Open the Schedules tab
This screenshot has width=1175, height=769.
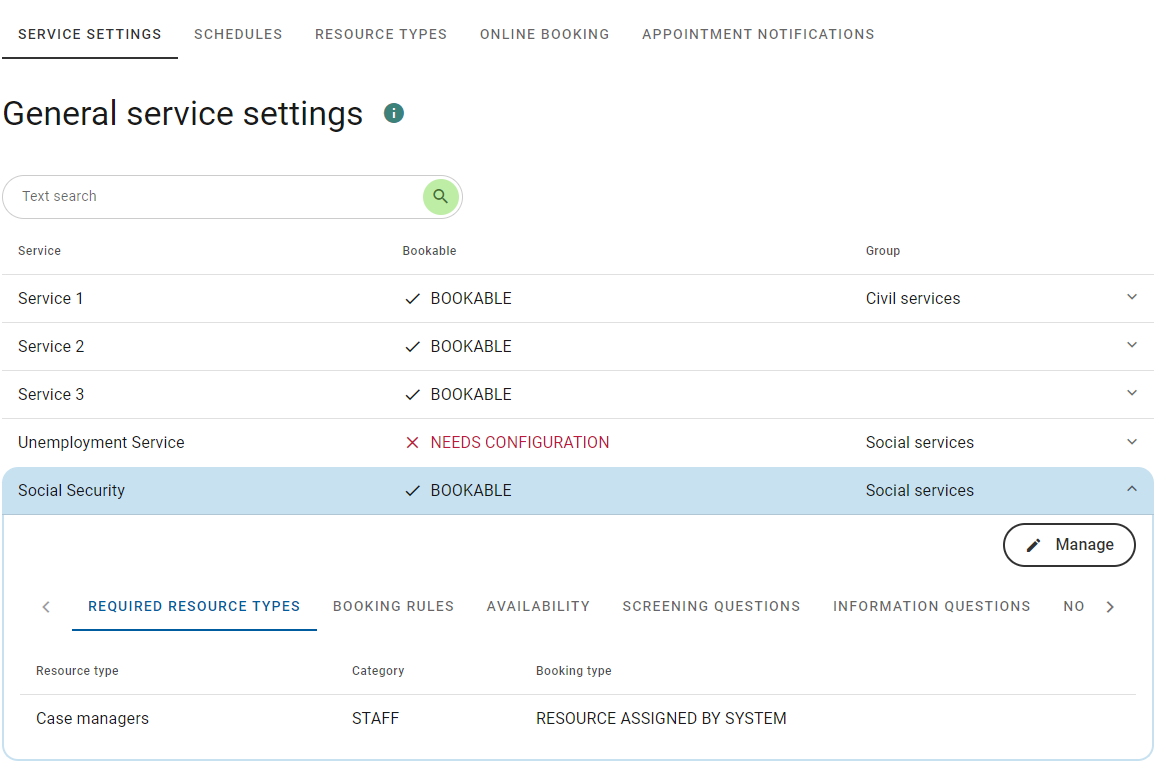pos(238,34)
